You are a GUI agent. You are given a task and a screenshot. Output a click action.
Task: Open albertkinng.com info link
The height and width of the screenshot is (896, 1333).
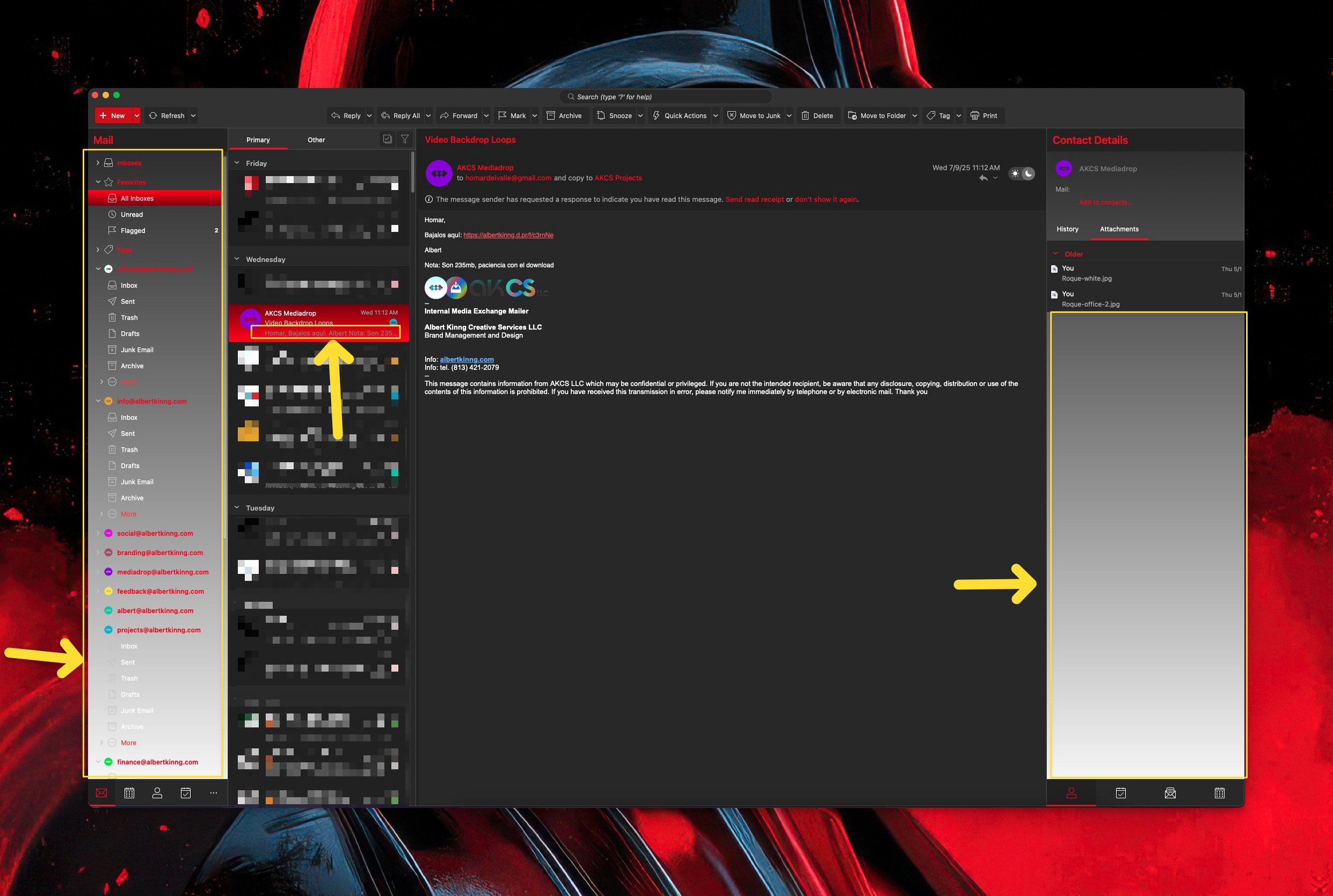coord(467,360)
